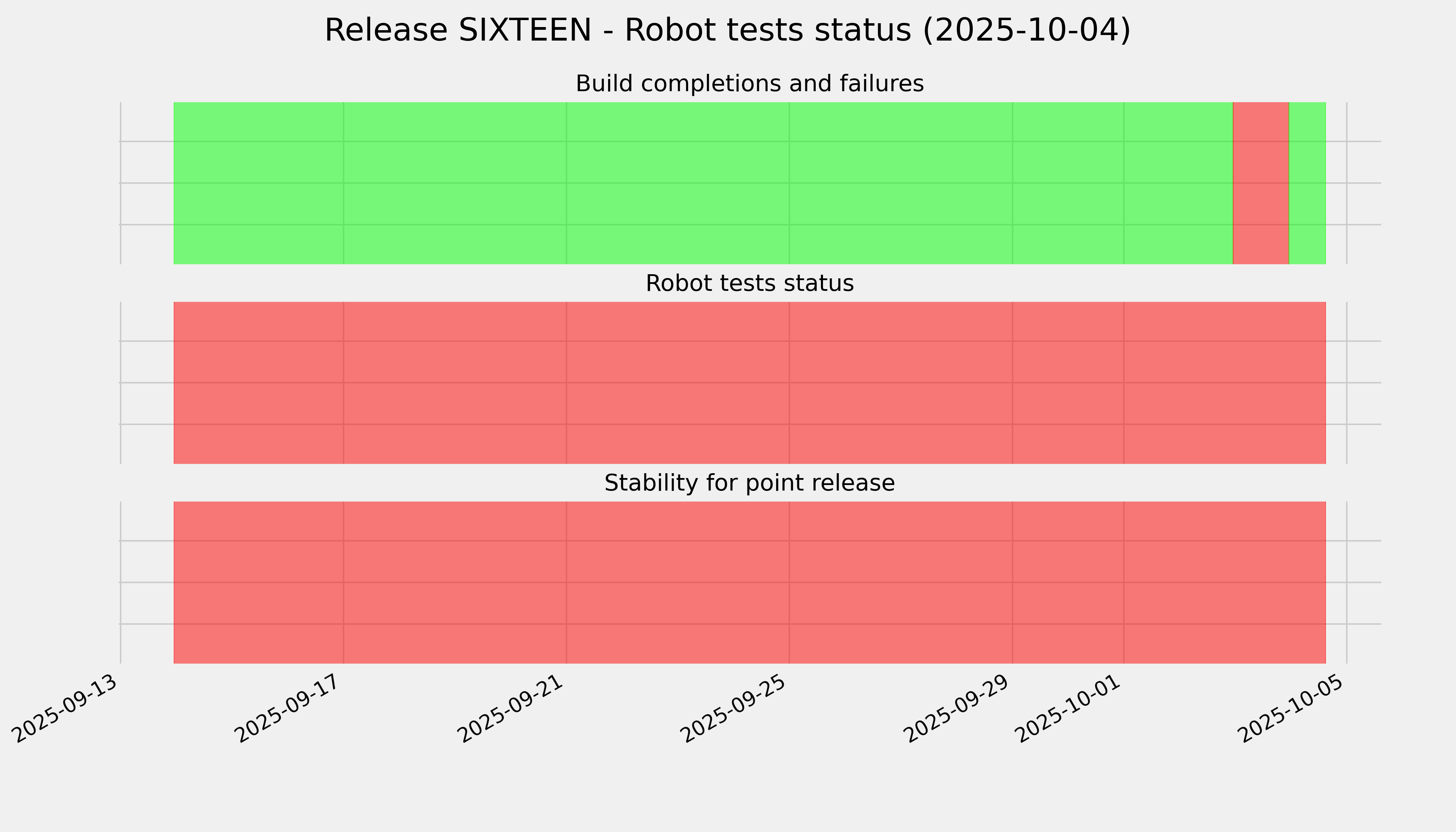Click the "Build completions and failures" subplot title
This screenshot has height=832, width=1456.
[749, 84]
